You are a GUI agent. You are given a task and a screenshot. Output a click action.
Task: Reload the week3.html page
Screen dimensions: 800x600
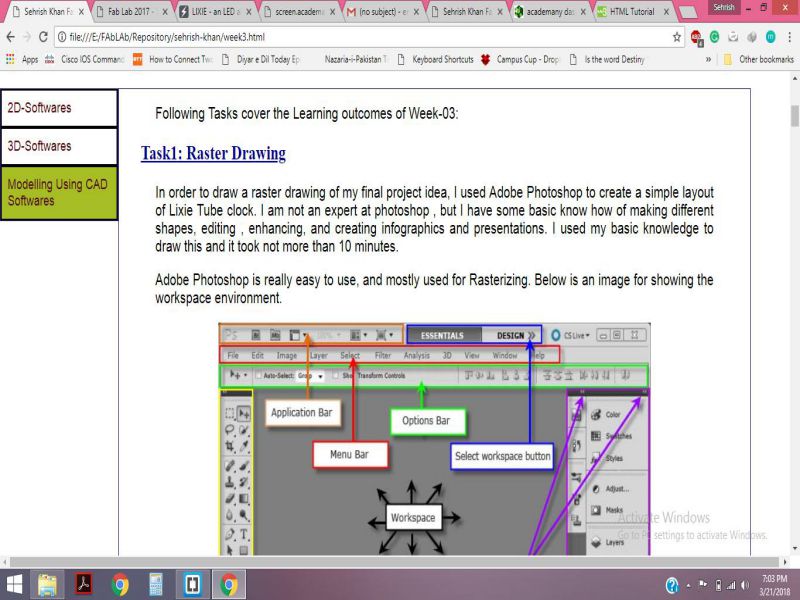[x=43, y=37]
